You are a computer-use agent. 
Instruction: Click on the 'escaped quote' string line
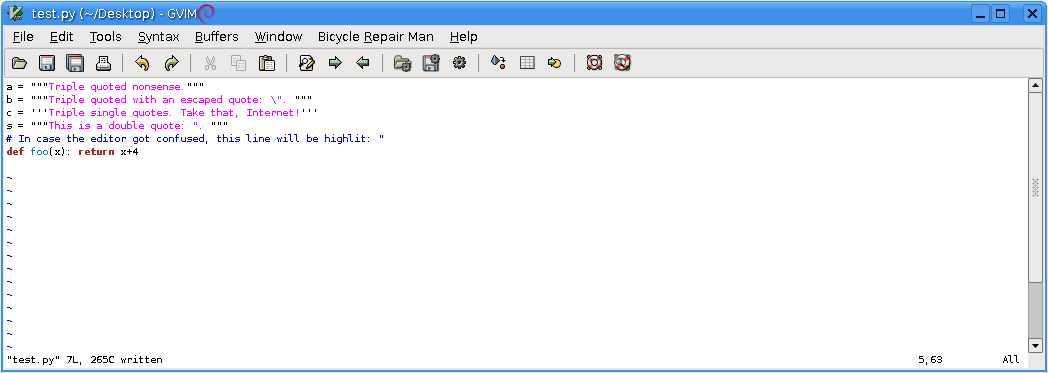point(159,100)
